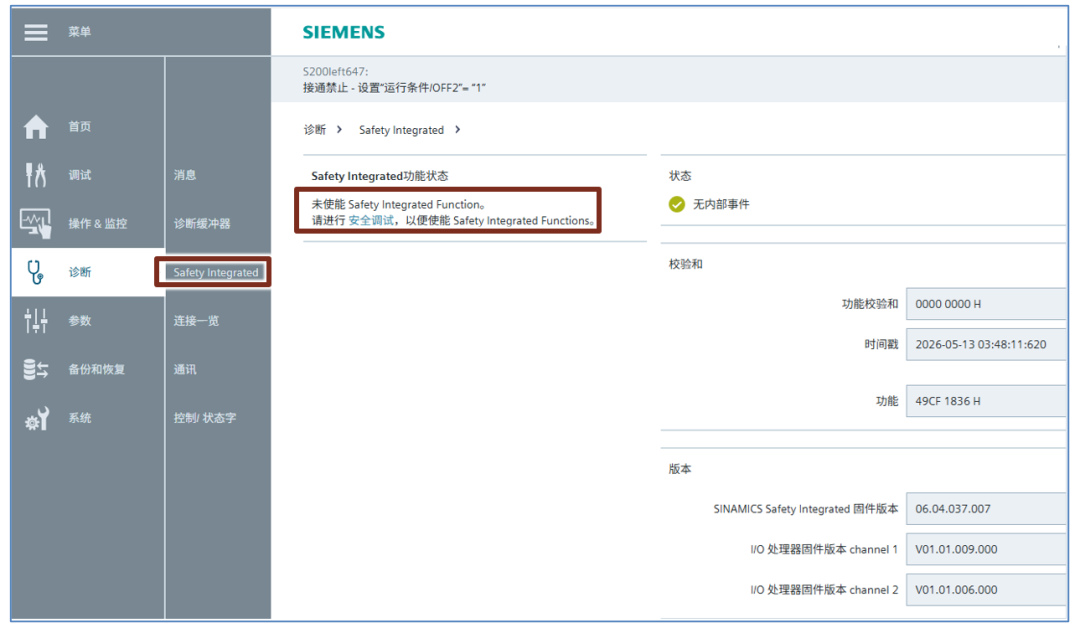Click the status text 接通禁止 message
Screen dimensions: 1080x628
pos(395,87)
